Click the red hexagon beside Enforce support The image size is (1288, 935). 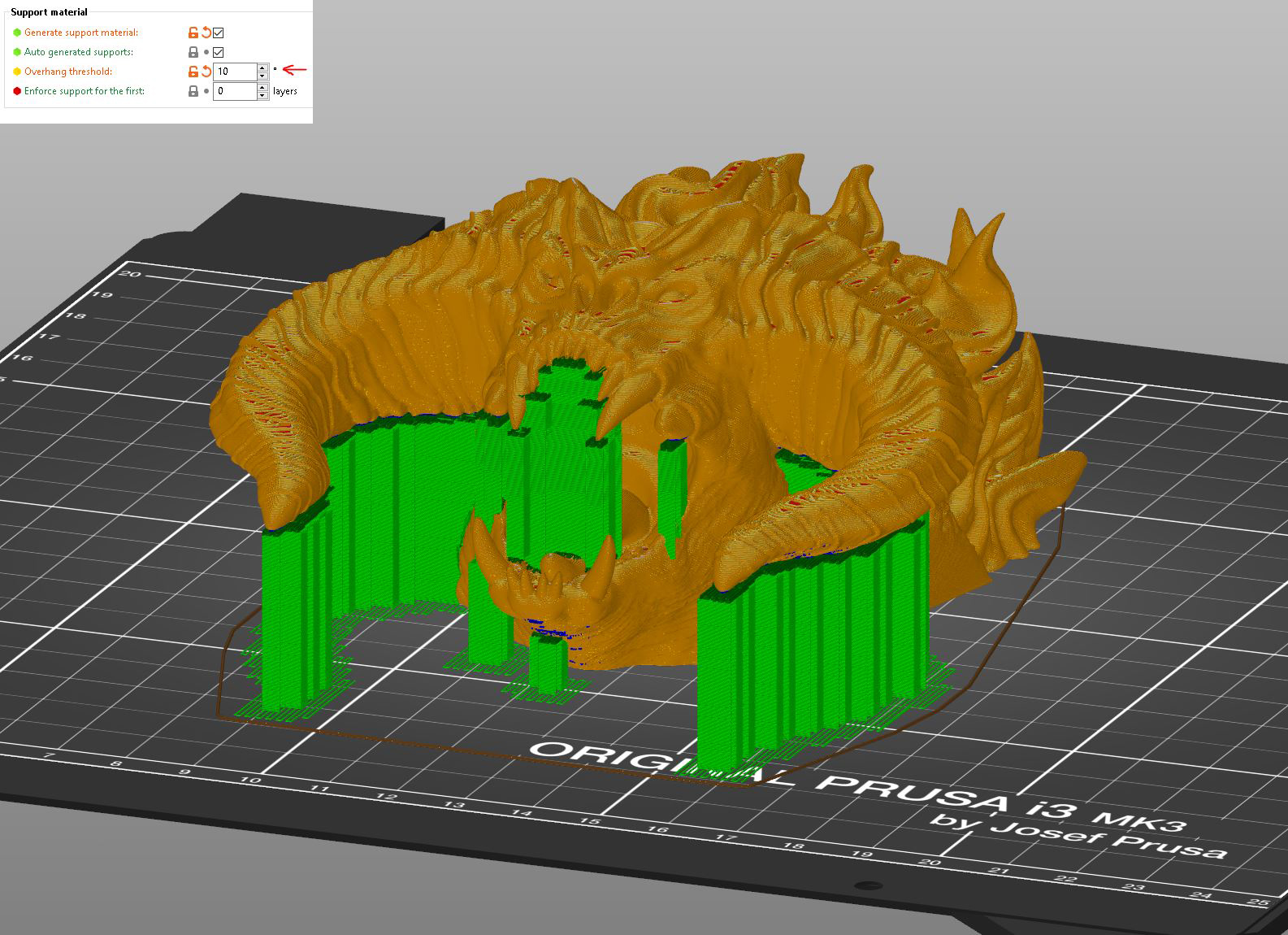[17, 91]
